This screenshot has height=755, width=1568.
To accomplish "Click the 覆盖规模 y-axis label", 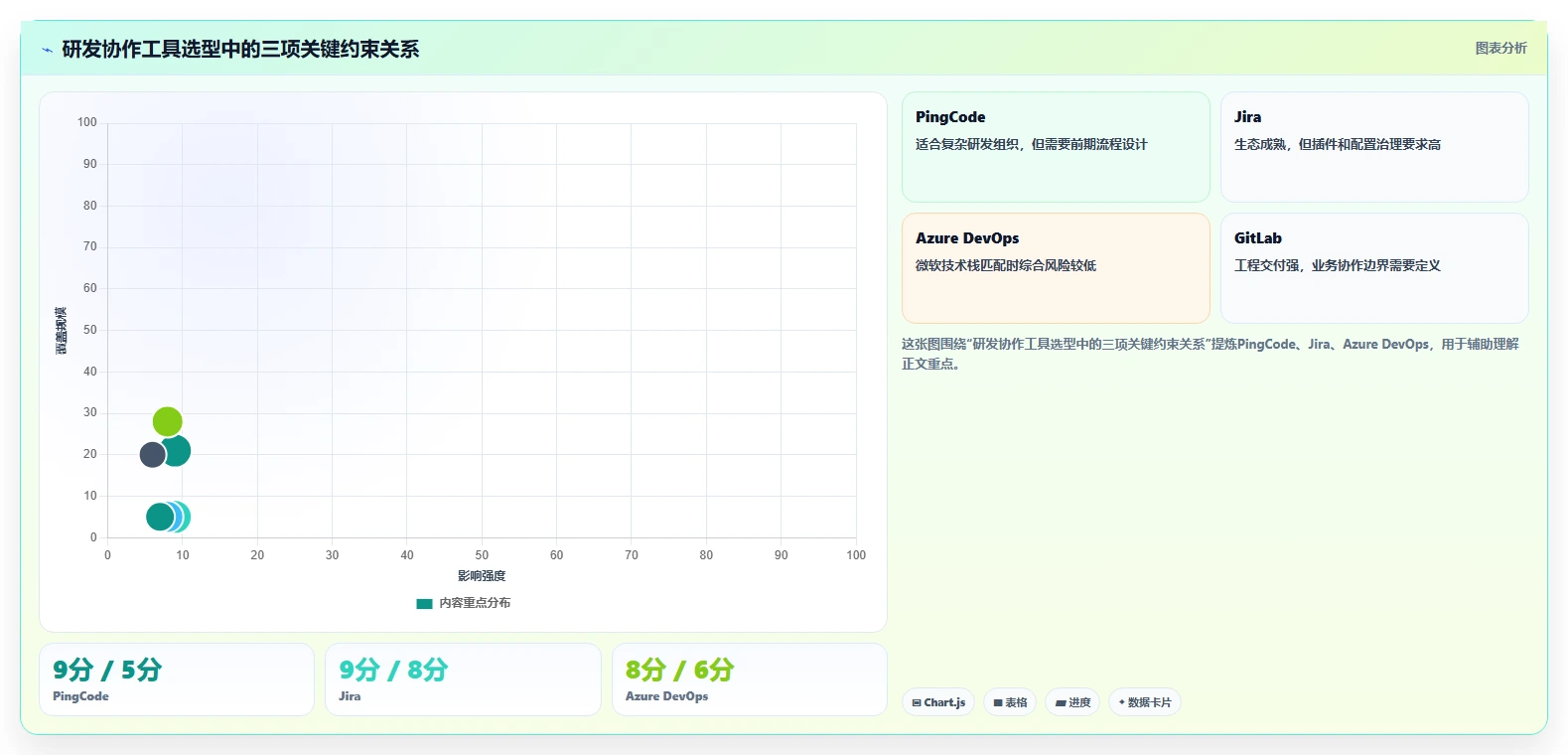I will point(62,331).
